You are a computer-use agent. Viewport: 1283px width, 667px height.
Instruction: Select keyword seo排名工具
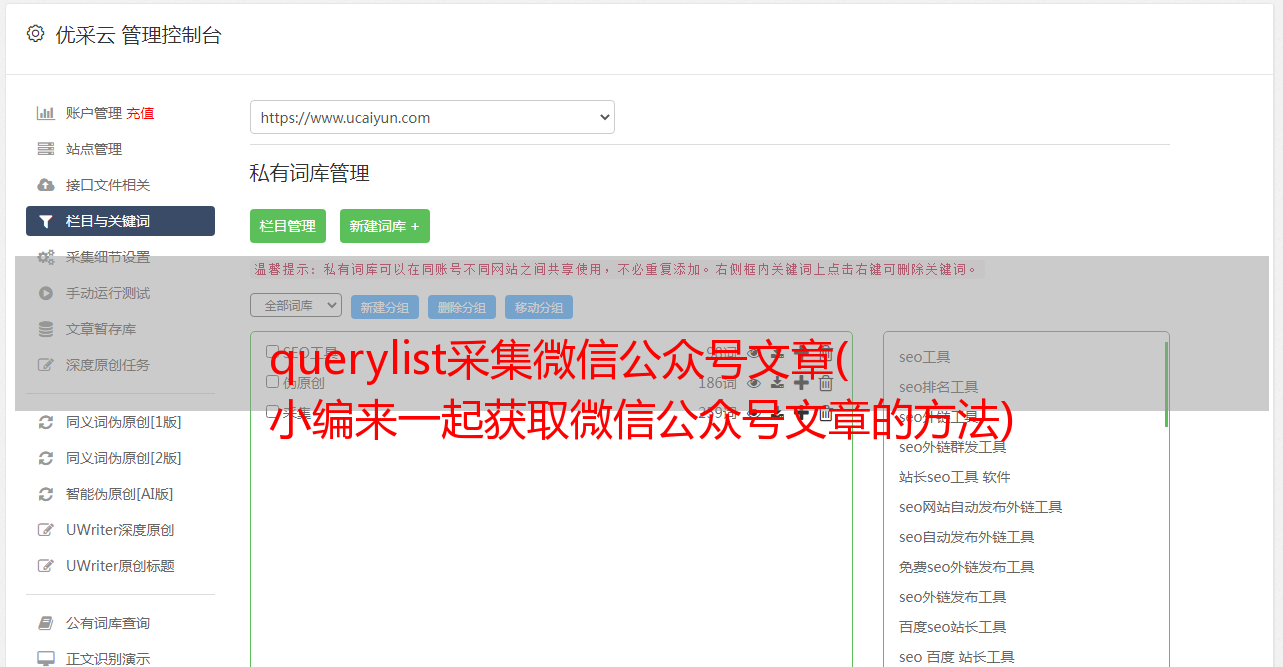click(939, 387)
